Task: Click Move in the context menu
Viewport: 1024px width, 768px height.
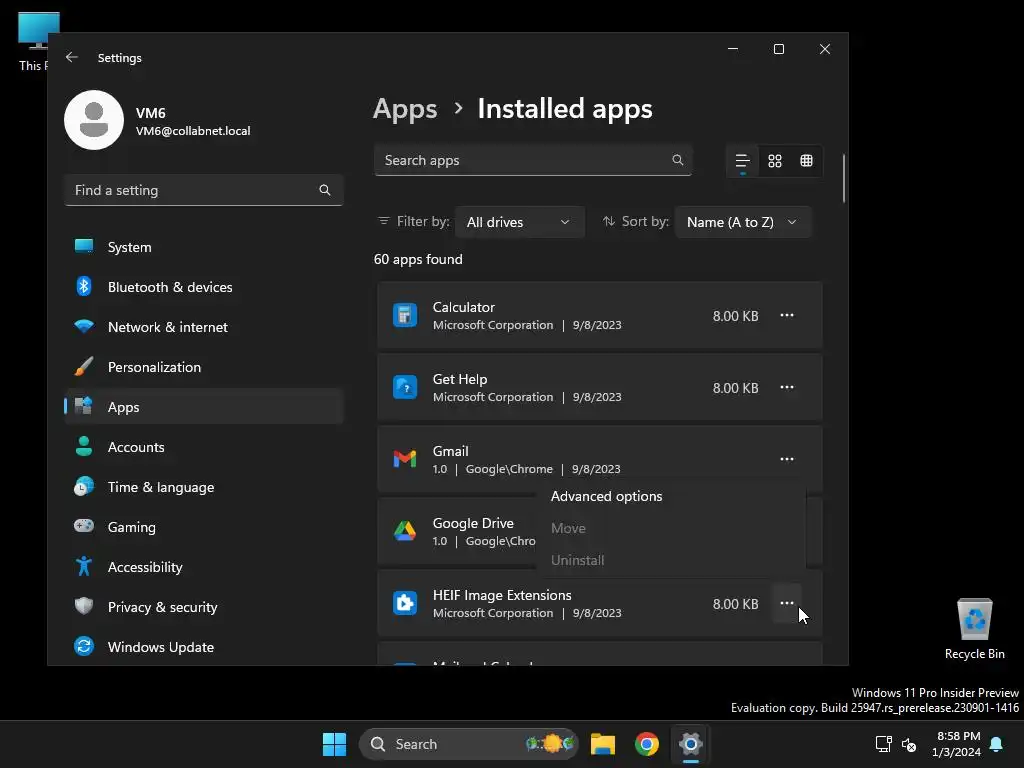Action: coord(671,528)
